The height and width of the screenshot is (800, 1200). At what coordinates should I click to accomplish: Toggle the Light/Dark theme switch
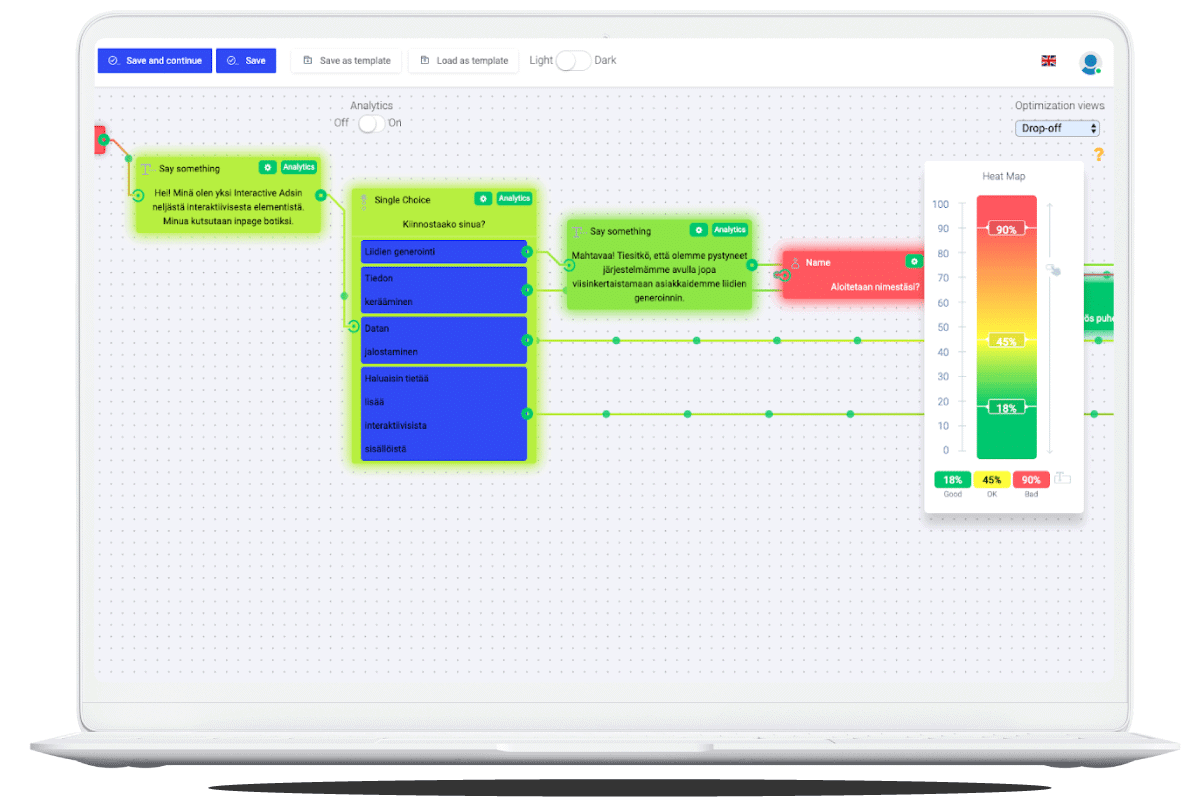[x=573, y=61]
